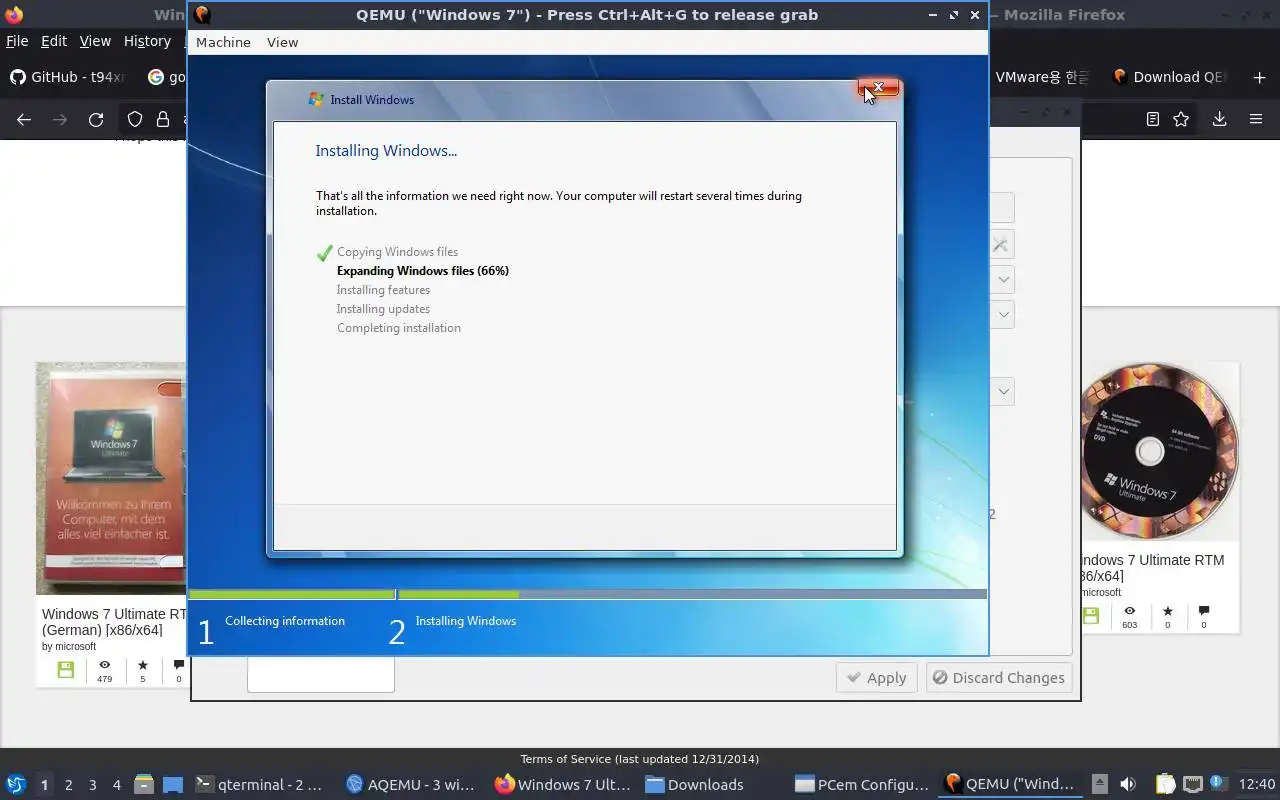The image size is (1280, 800).
Task: Click the site lock padlock icon
Action: [163, 120]
